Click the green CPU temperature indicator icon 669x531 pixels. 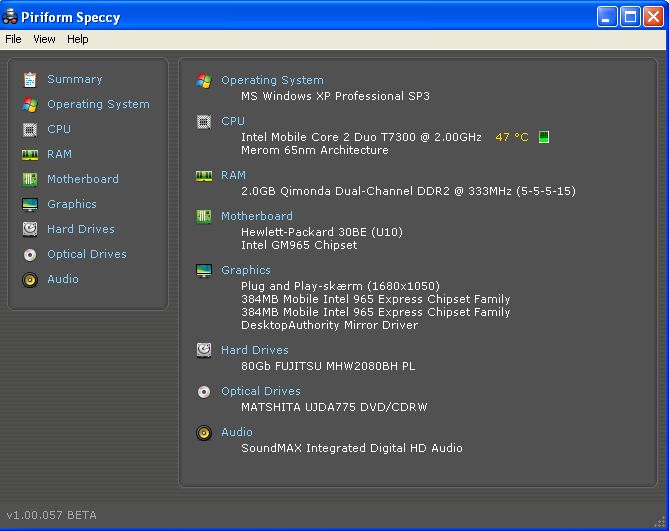[x=544, y=137]
